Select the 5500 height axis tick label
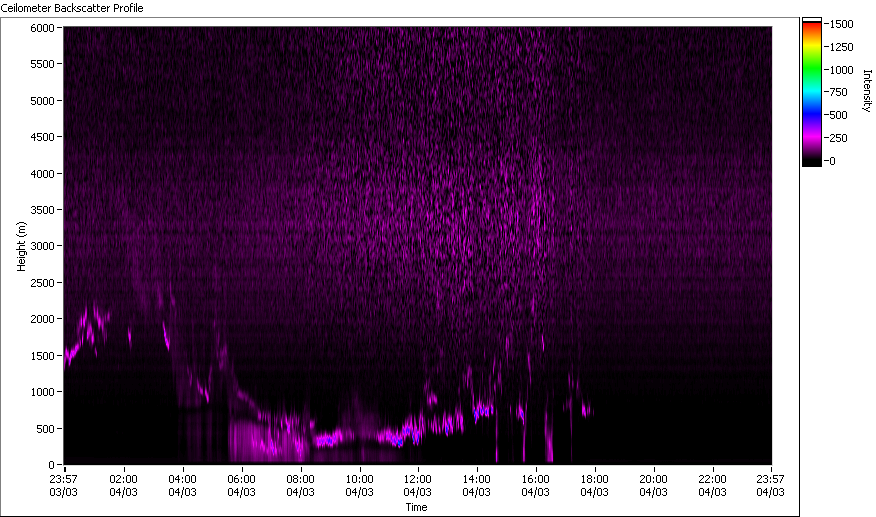The width and height of the screenshot is (876, 517). click(x=42, y=64)
